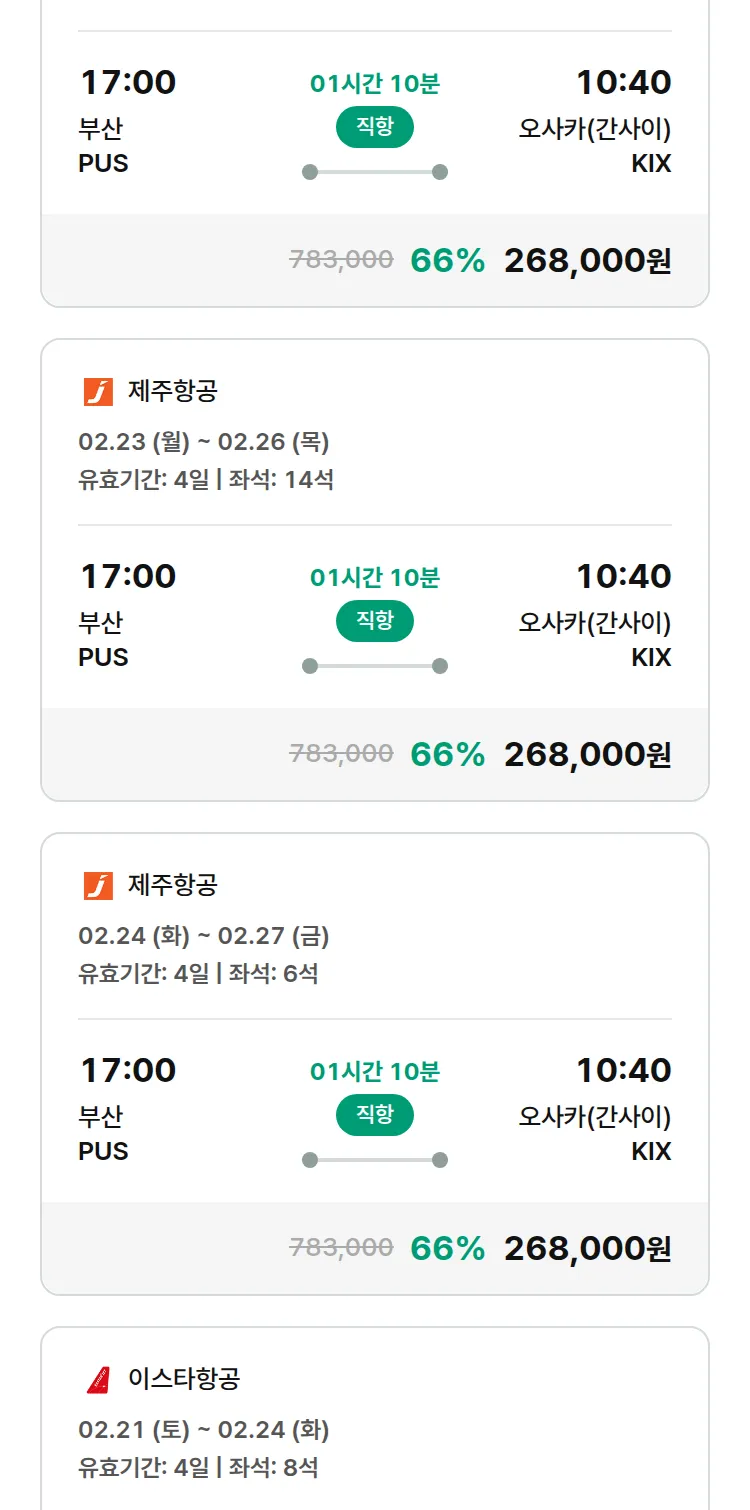Tap 직항 badge on 02.24–02.27 flight
750x1510 pixels.
pyautogui.click(x=375, y=1115)
